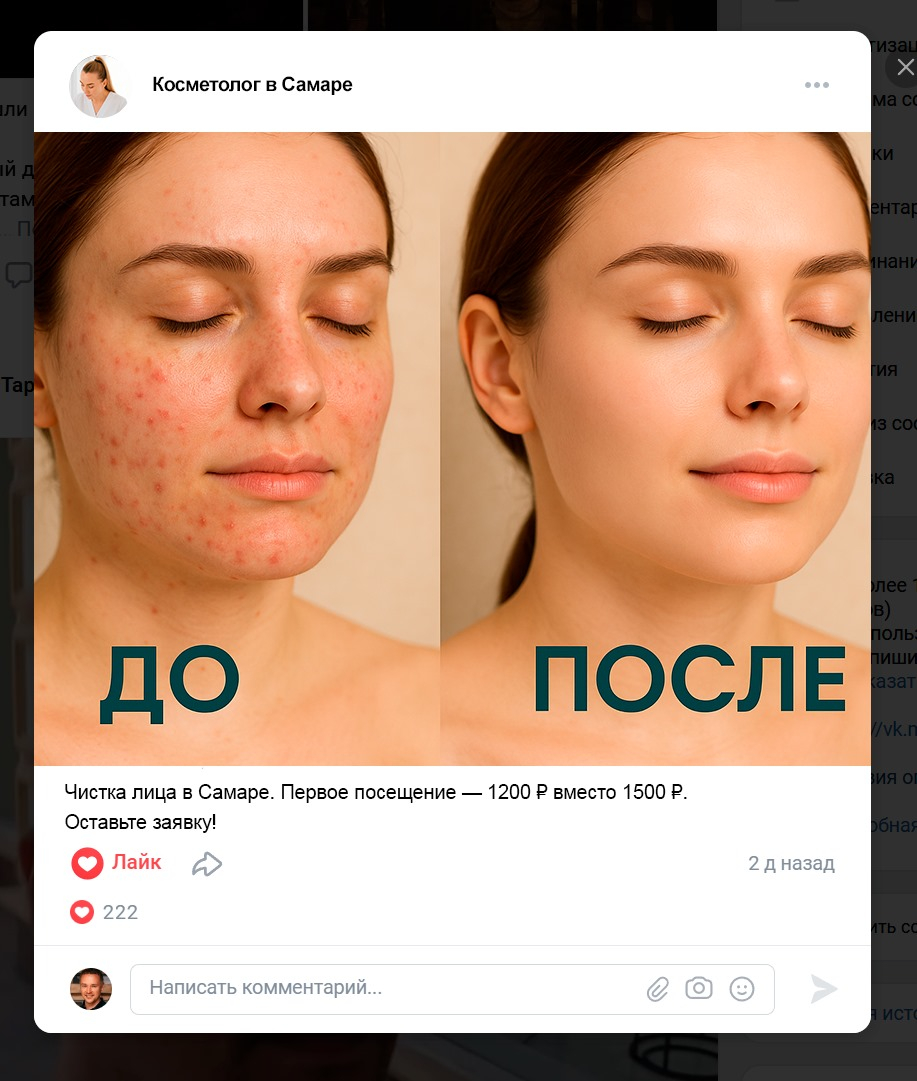917x1081 pixels.
Task: Open the post via 2 д назад timestamp
Action: point(791,863)
